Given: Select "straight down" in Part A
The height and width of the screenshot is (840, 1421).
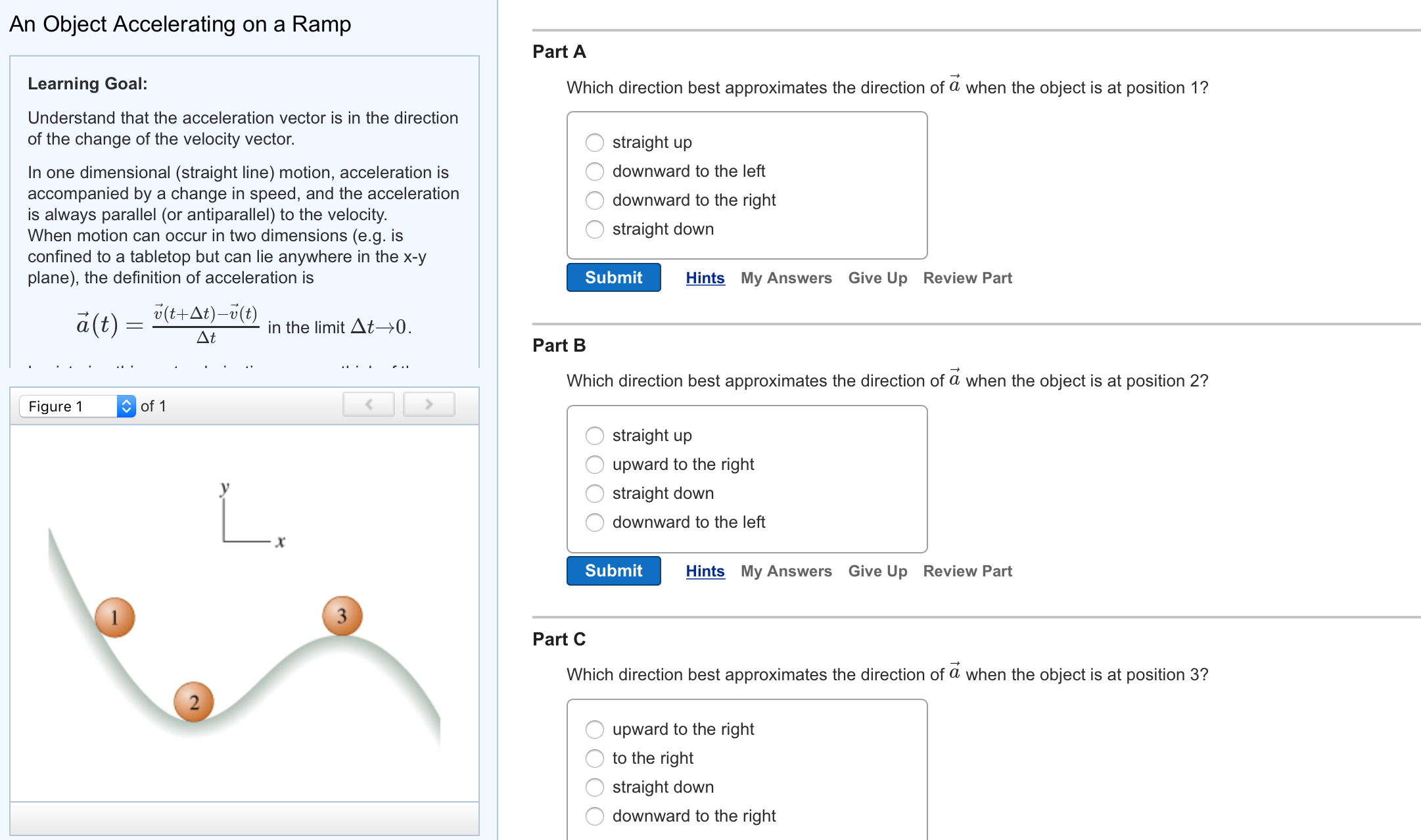Looking at the screenshot, I should pyautogui.click(x=594, y=229).
